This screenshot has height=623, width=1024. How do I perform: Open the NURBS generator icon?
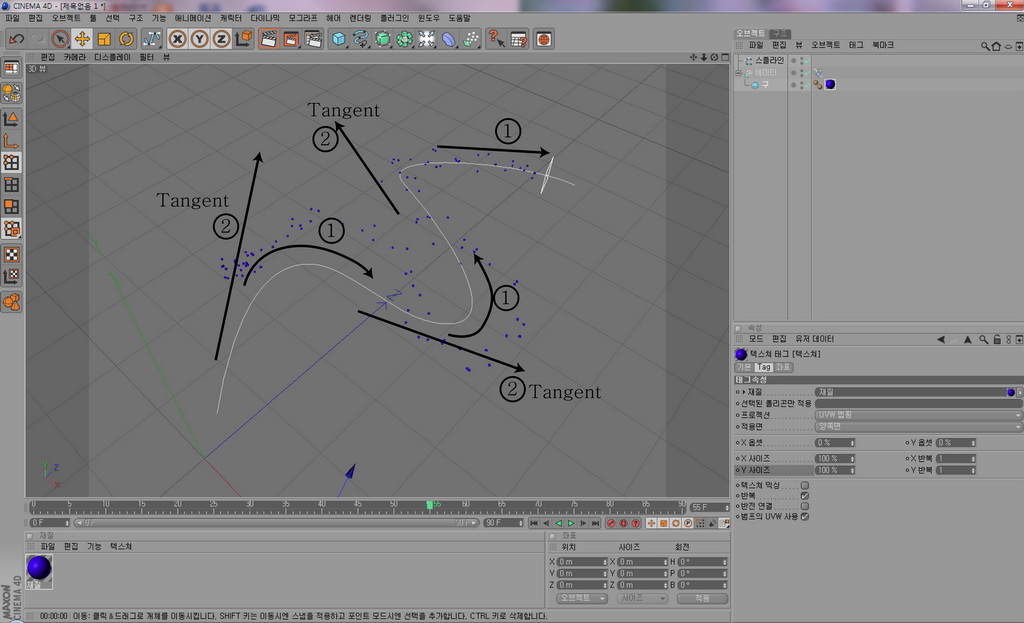(x=383, y=39)
